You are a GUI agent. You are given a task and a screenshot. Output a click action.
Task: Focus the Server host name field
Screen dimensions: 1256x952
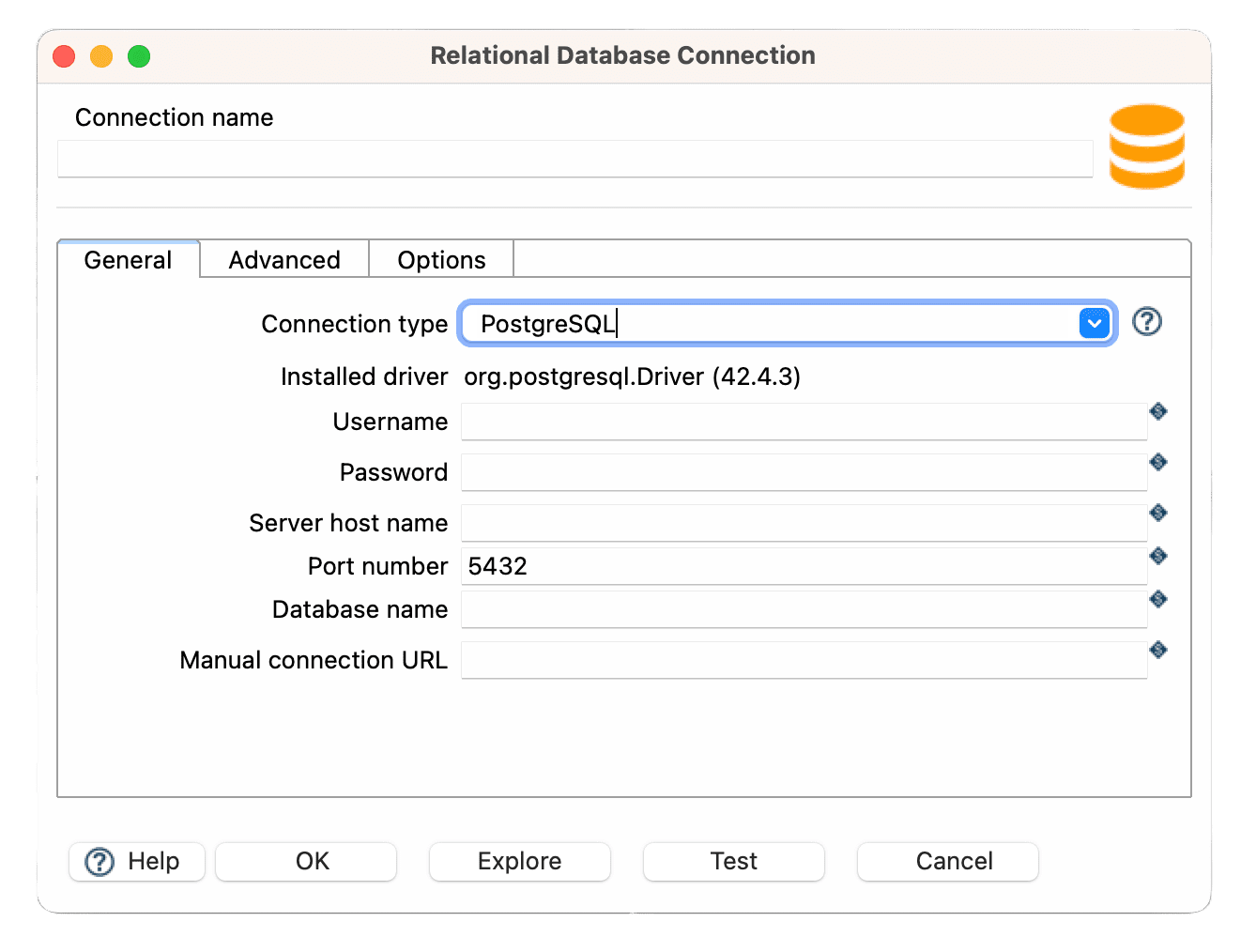[x=804, y=523]
